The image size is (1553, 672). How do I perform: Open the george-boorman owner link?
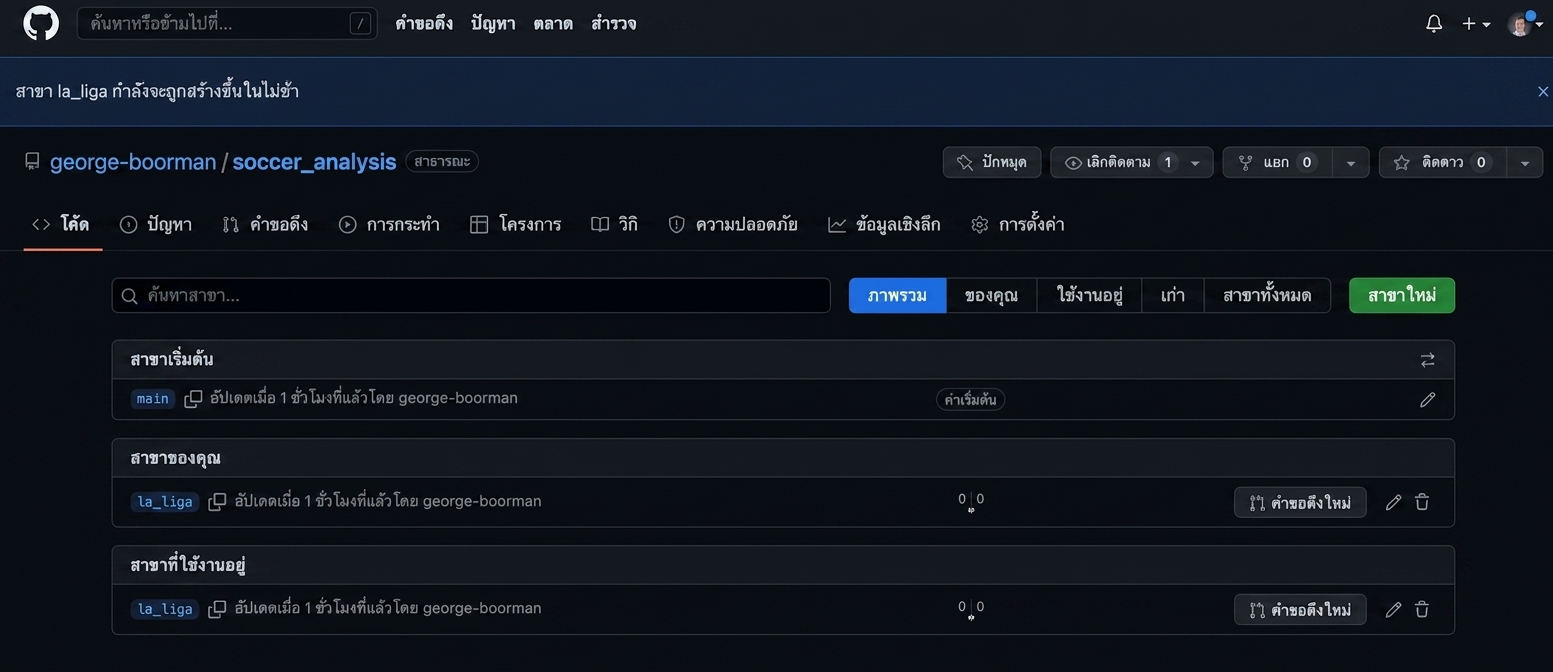tap(133, 162)
